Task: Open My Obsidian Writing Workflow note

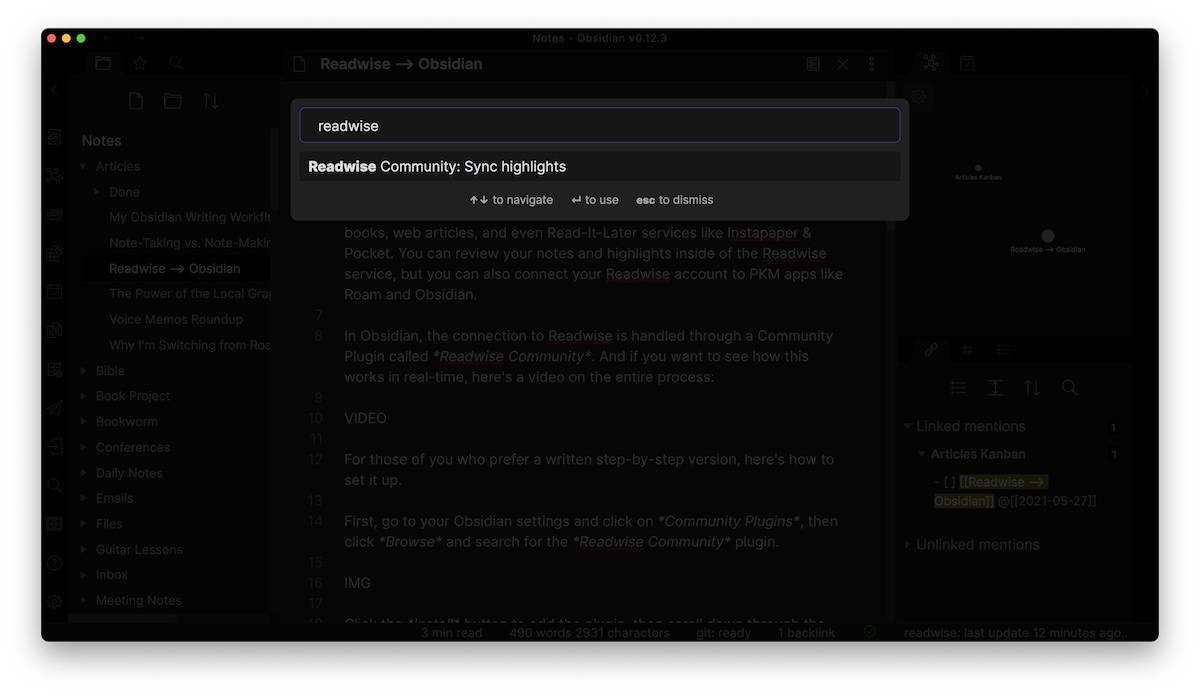Action: 189,217
